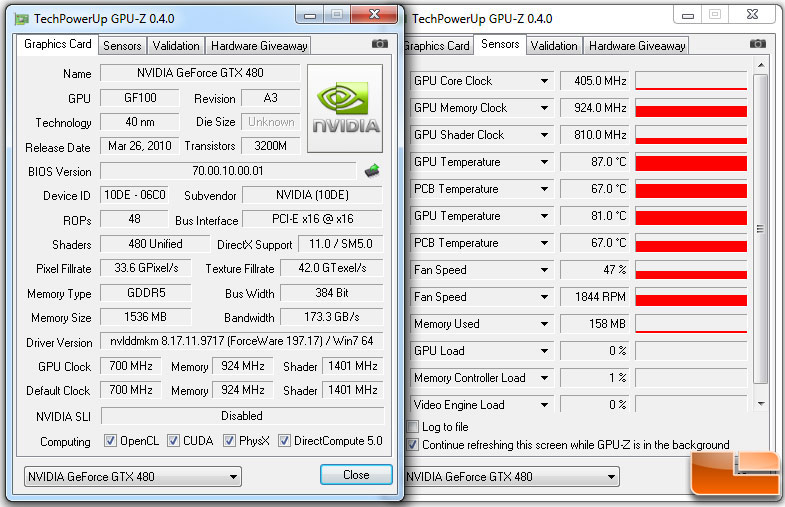Toggle the PhysX checkbox
This screenshot has height=507, width=785.
coord(230,441)
